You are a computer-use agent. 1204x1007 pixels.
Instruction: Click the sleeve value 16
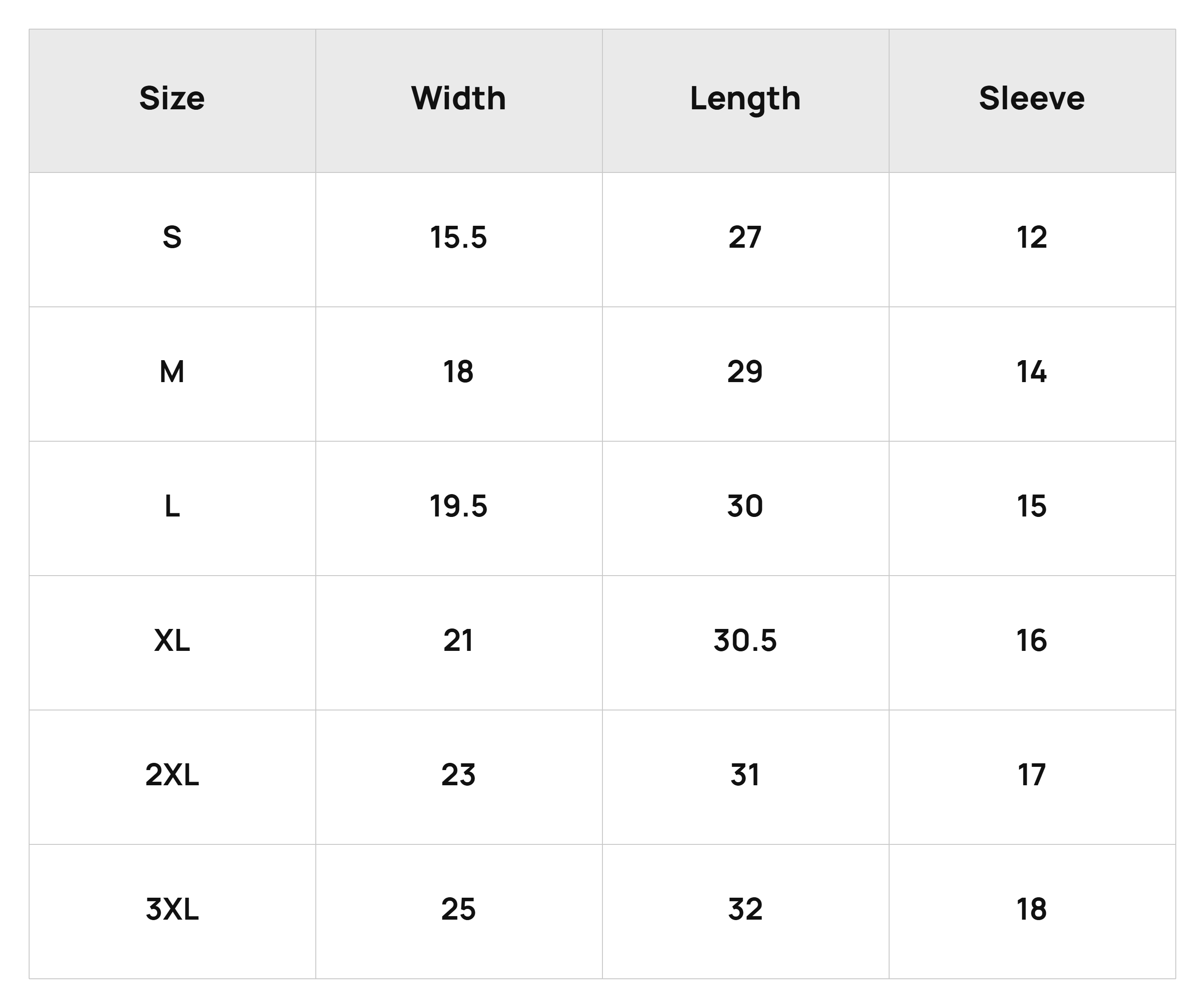pyautogui.click(x=1032, y=641)
